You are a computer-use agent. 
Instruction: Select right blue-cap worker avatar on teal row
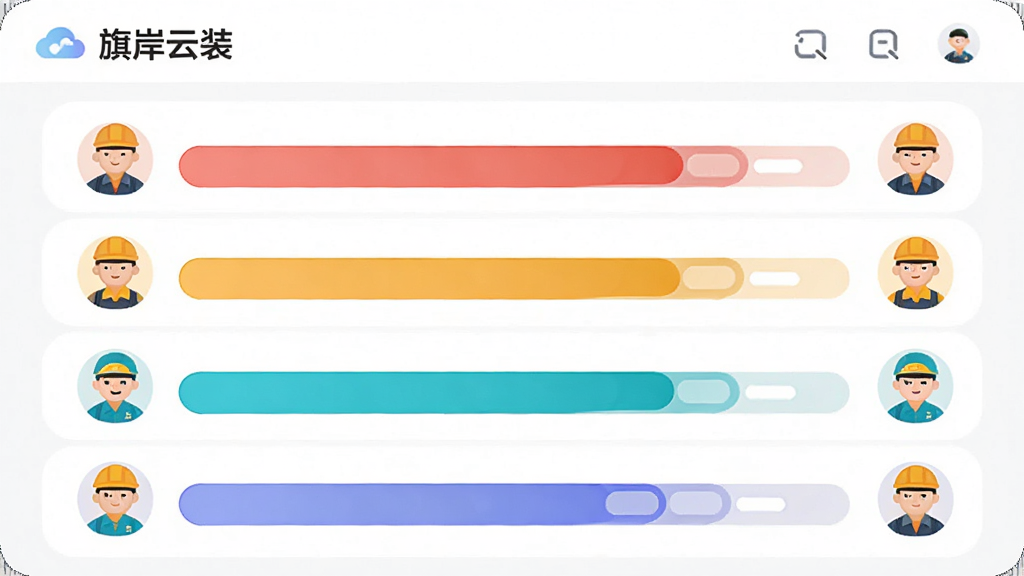coord(916,387)
